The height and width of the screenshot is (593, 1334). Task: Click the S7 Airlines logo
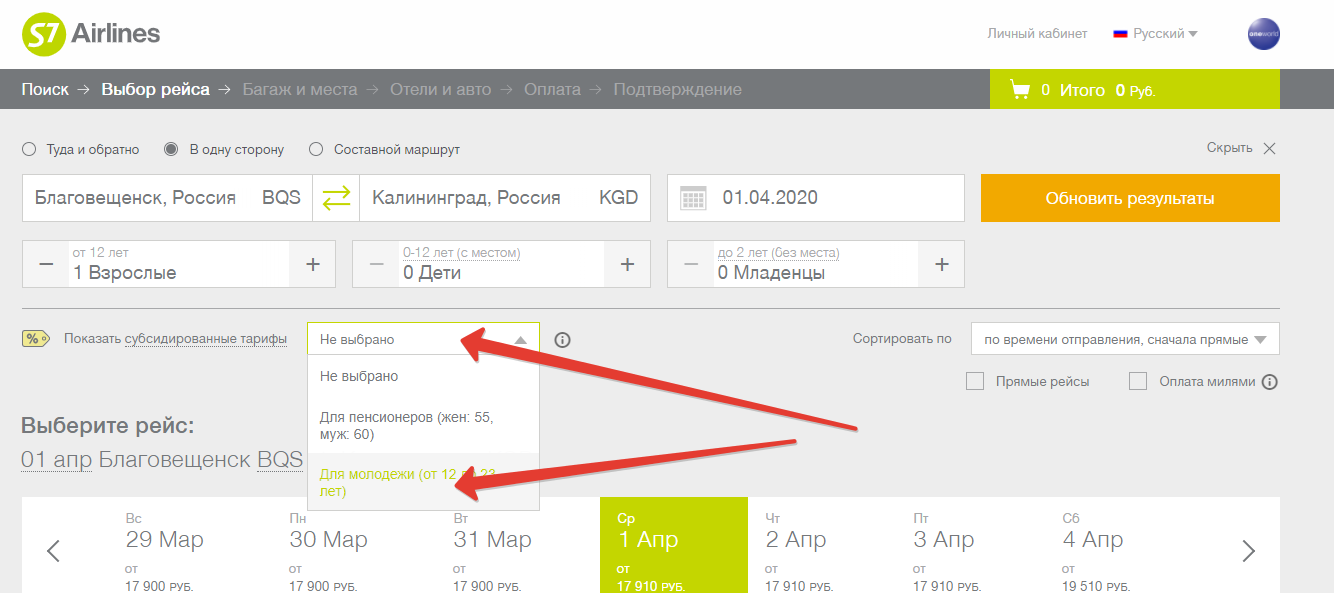coord(91,34)
